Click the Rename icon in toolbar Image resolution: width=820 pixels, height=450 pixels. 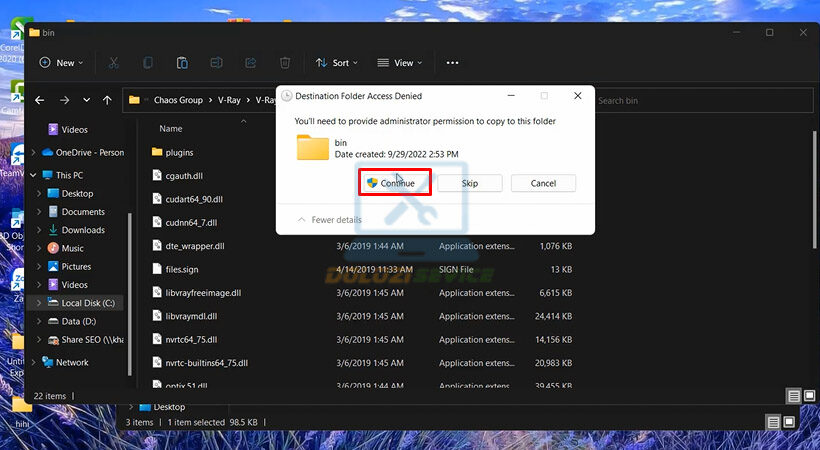216,62
